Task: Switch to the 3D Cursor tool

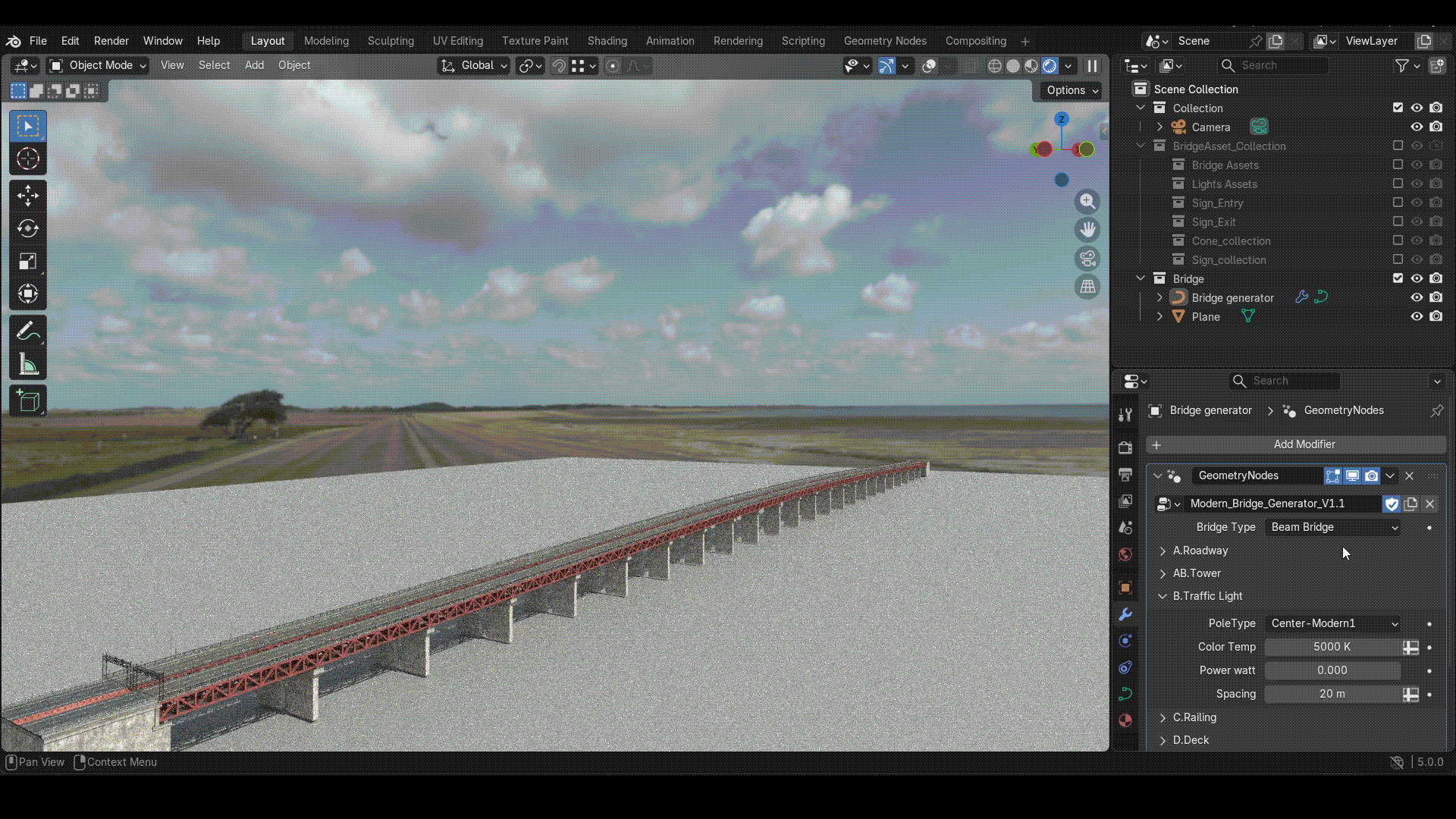Action: pos(28,159)
